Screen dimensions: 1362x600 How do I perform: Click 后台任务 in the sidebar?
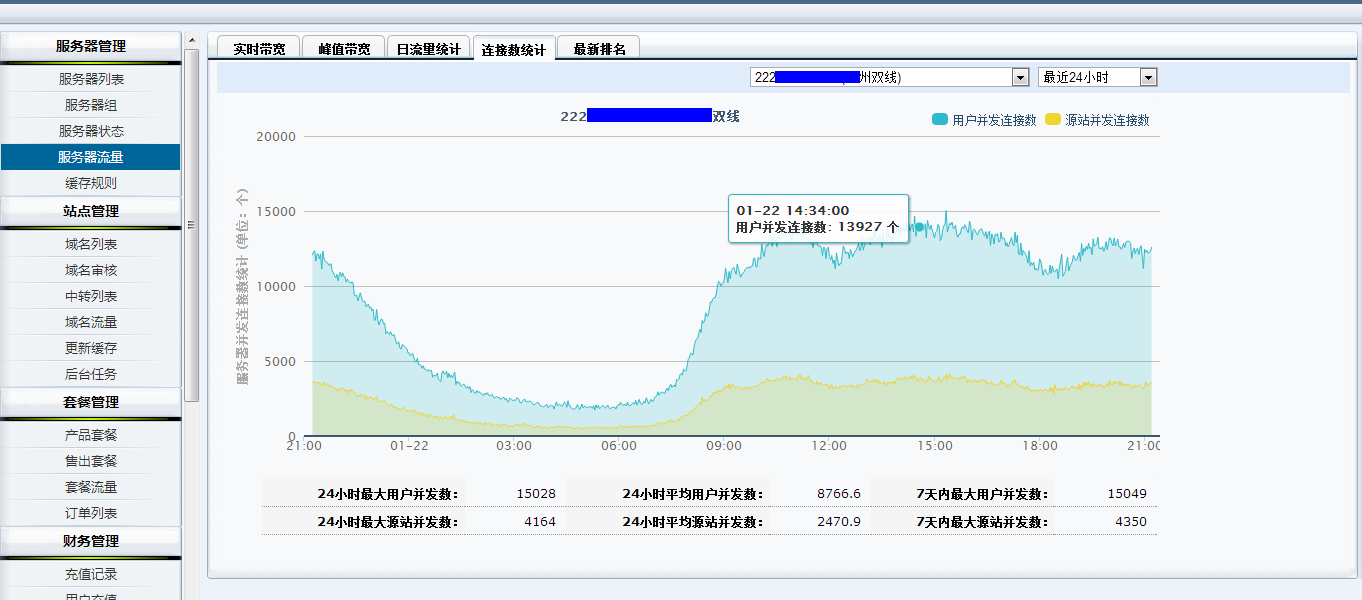[90, 373]
